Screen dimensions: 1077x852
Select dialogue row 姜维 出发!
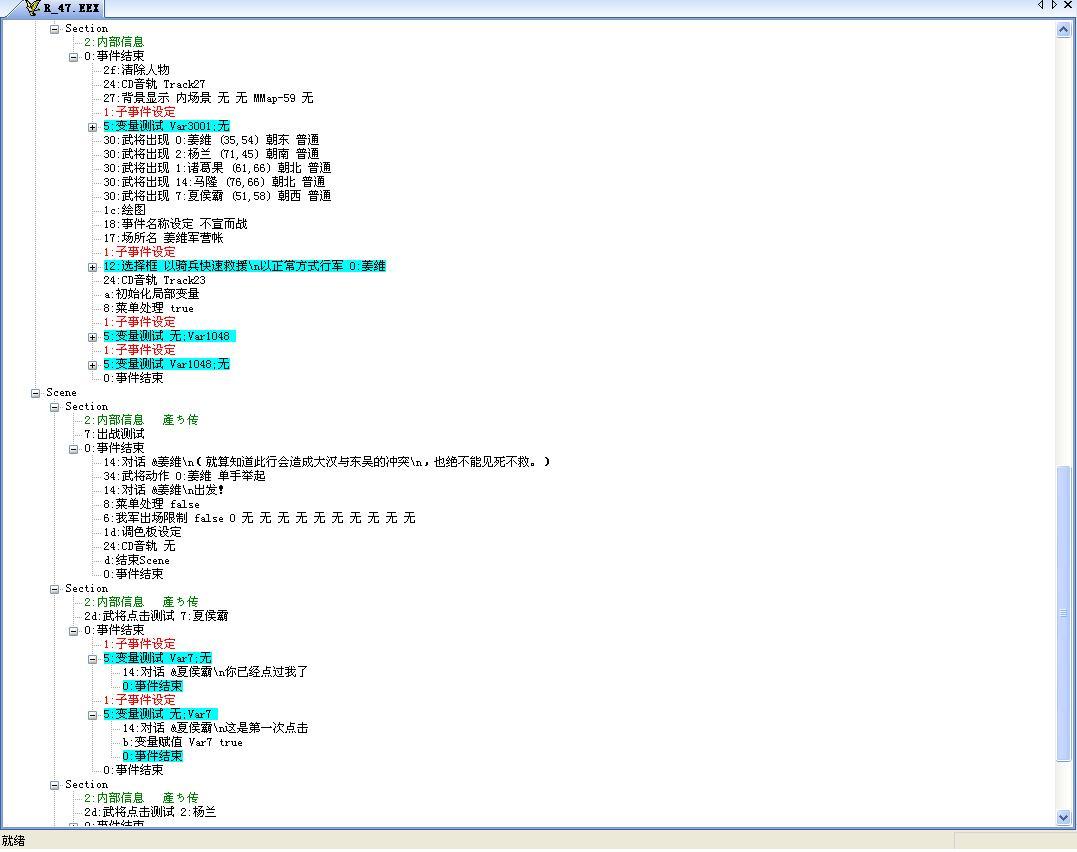[163, 491]
